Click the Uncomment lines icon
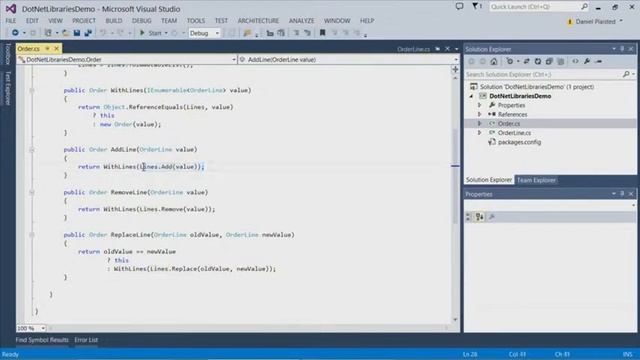 (x=307, y=33)
